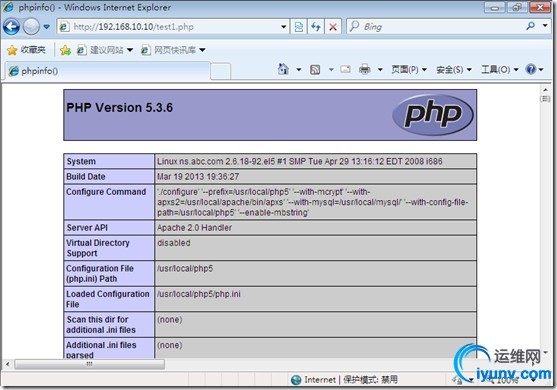Expand the Home button dropdown arrow

click(x=299, y=69)
